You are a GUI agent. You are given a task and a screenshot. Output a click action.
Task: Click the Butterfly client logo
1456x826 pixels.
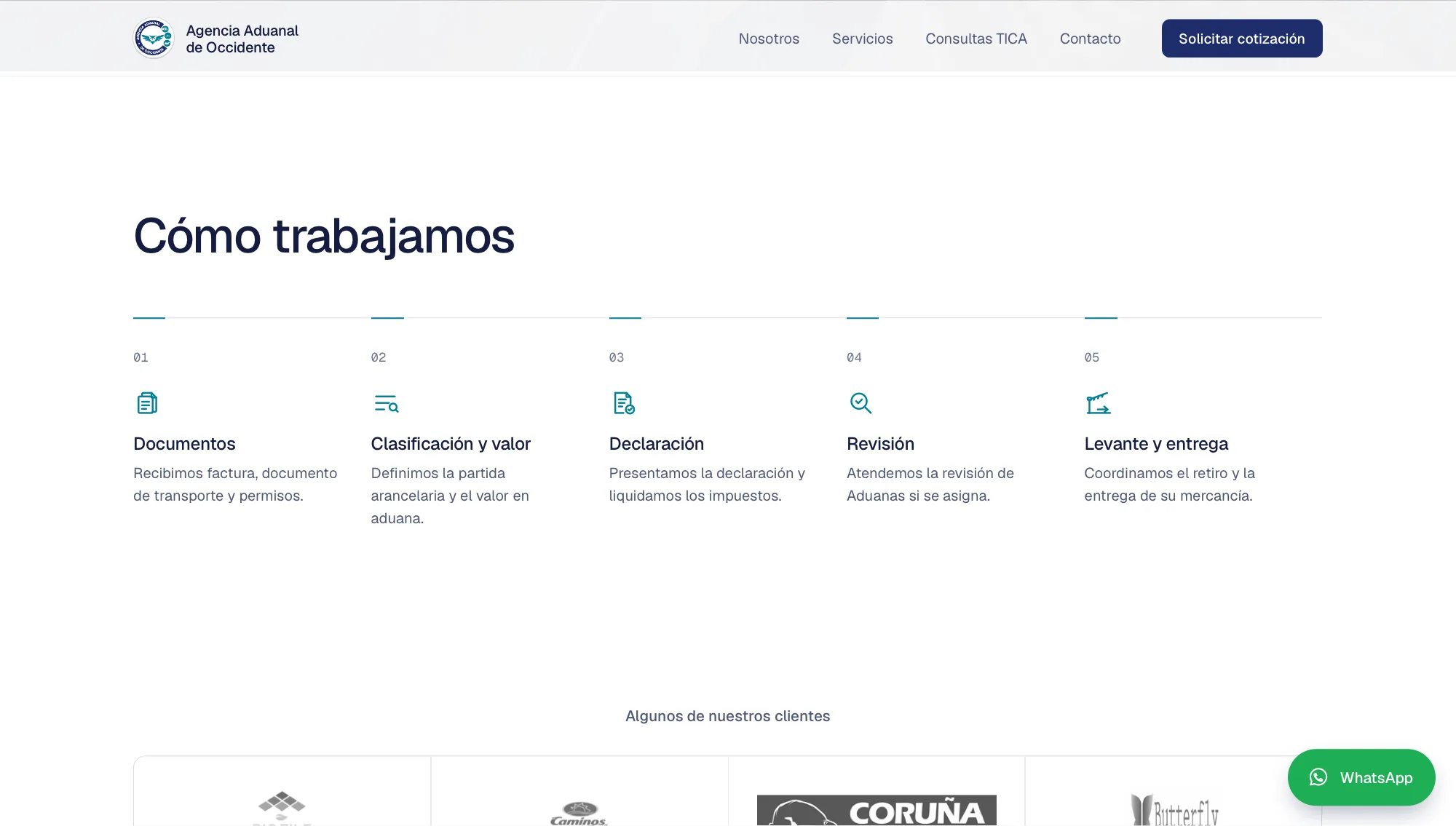(x=1174, y=810)
